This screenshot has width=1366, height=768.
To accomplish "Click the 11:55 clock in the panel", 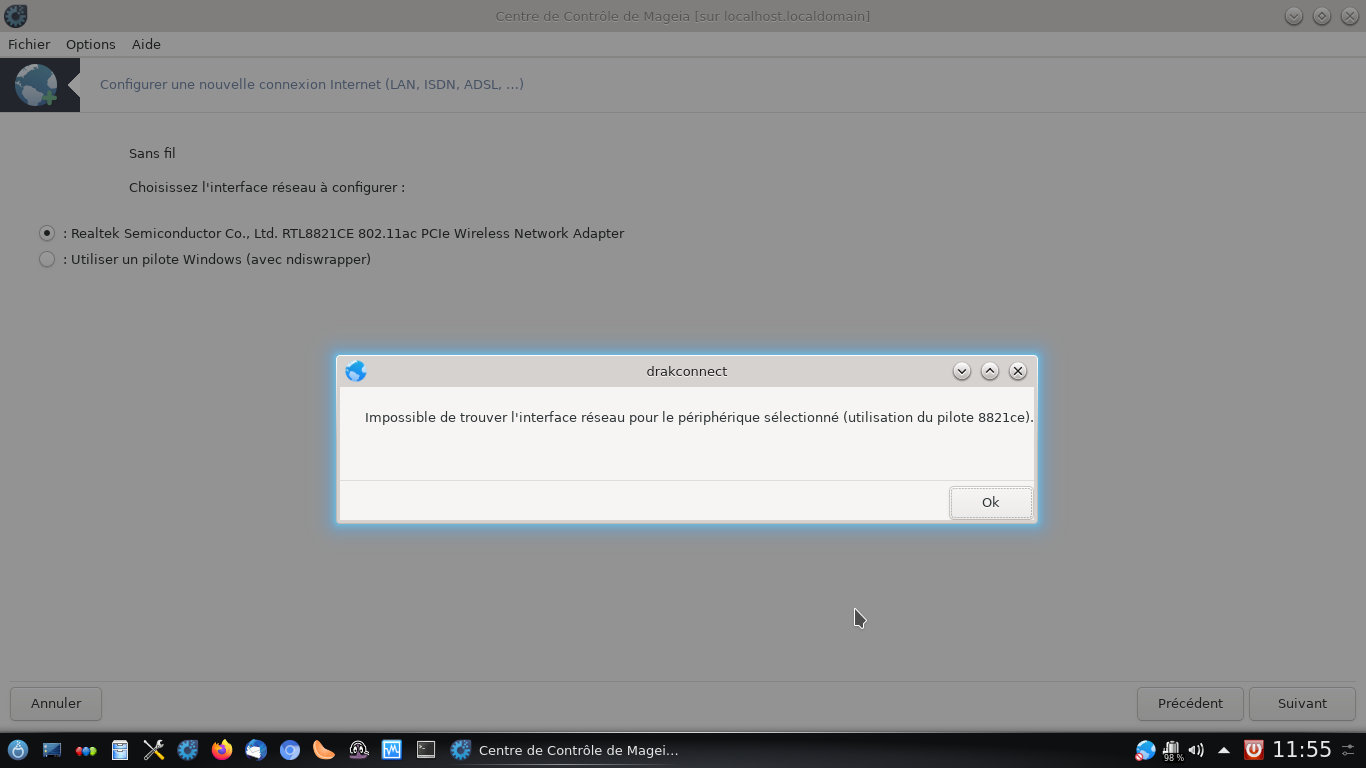I will point(1302,750).
